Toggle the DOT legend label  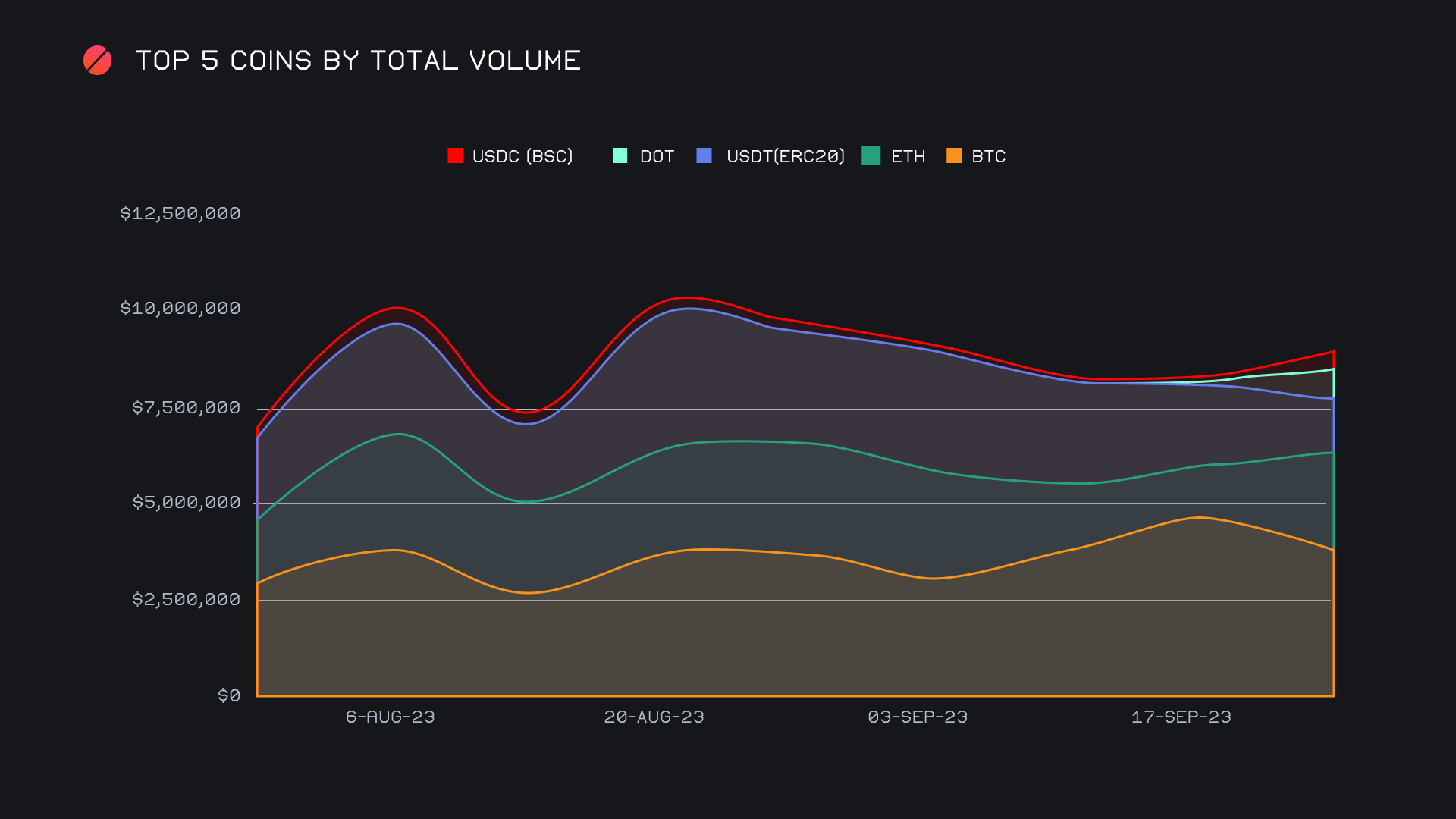coord(657,156)
